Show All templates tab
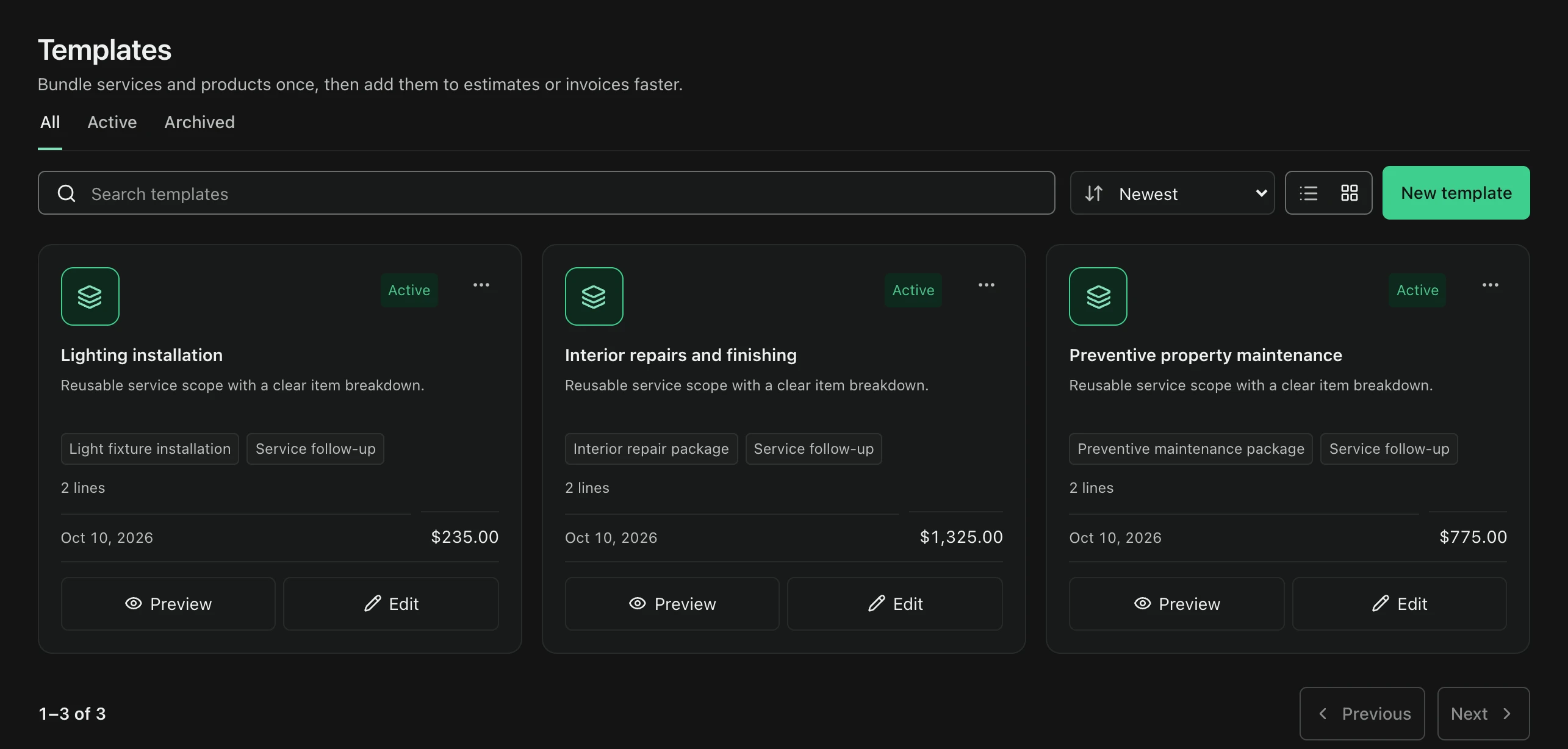 (x=50, y=123)
